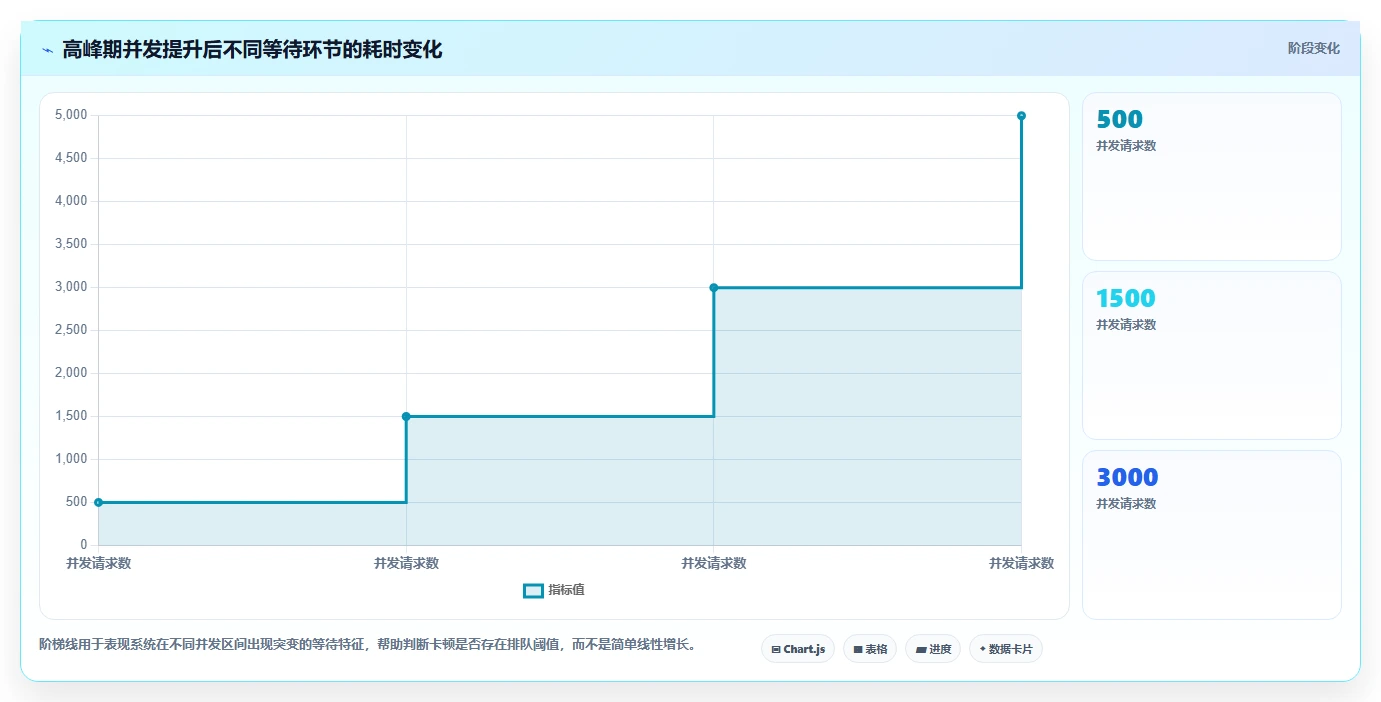1381x702 pixels.
Task: Click the data point at value 1,500
Action: (x=406, y=416)
